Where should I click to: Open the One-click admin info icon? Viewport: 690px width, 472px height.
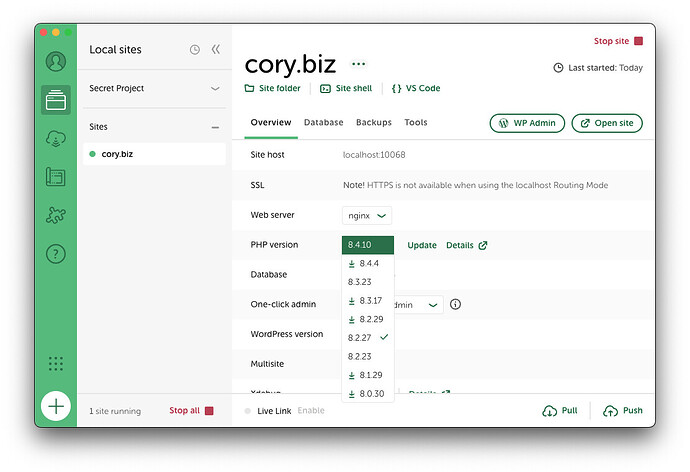(455, 304)
